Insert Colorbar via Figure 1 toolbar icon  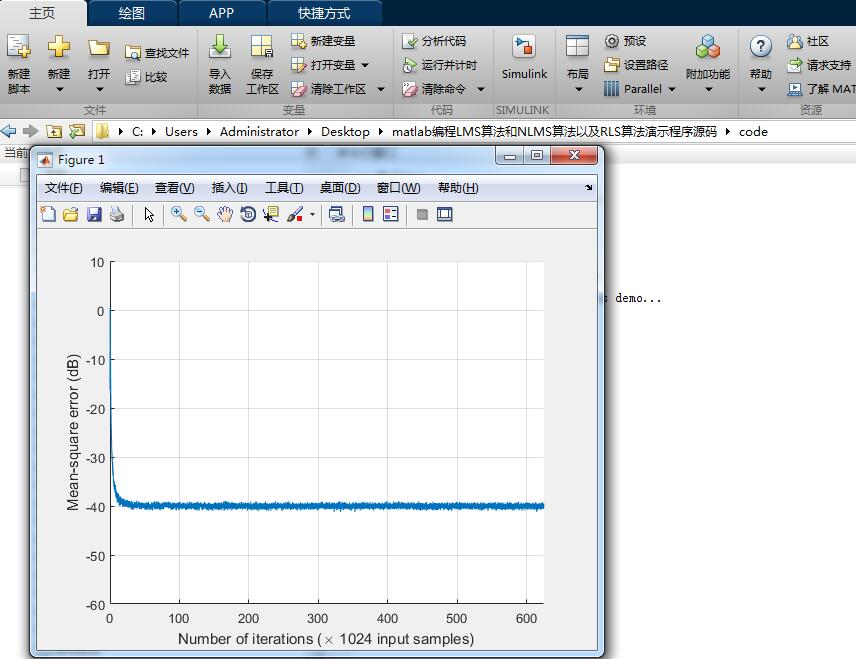point(368,214)
